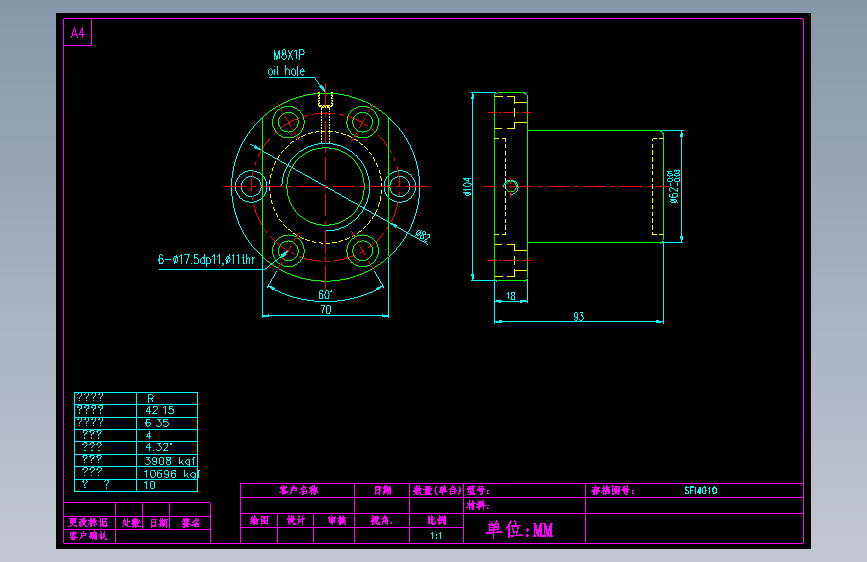The image size is (867, 562).
Task: Click the 'ø82' diameter dimension
Action: coord(422,236)
